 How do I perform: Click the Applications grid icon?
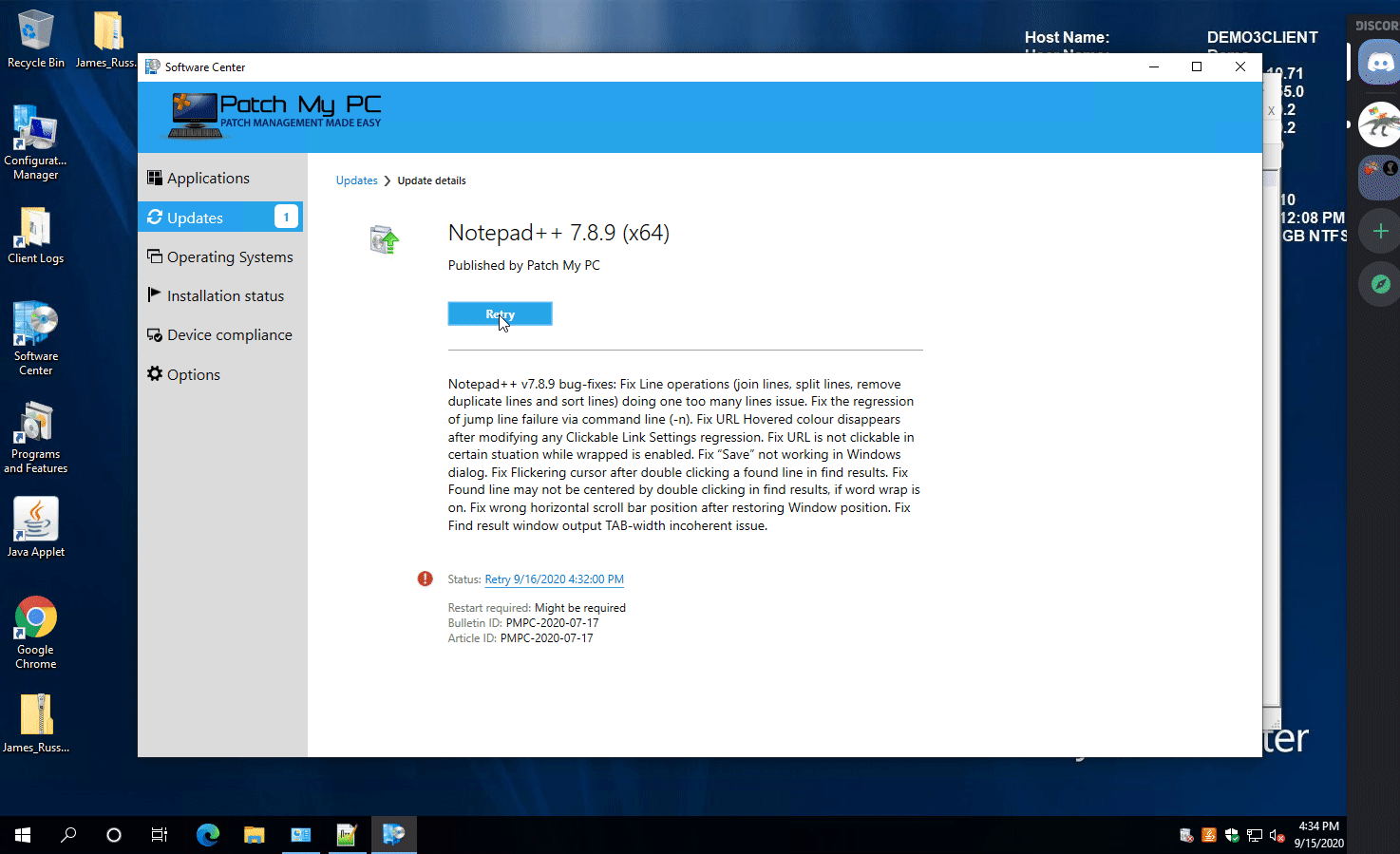[x=155, y=178]
